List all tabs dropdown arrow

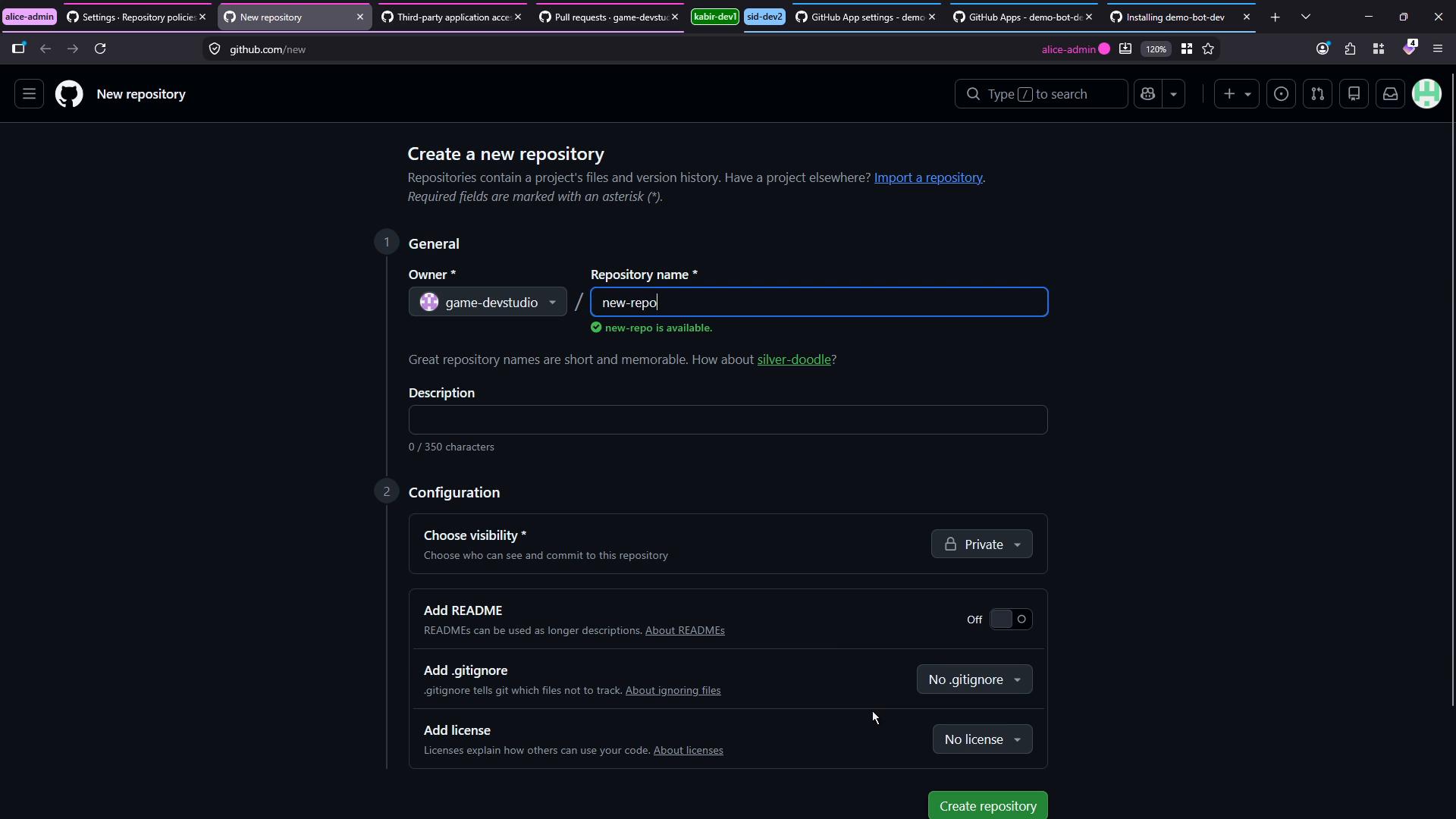click(1306, 17)
